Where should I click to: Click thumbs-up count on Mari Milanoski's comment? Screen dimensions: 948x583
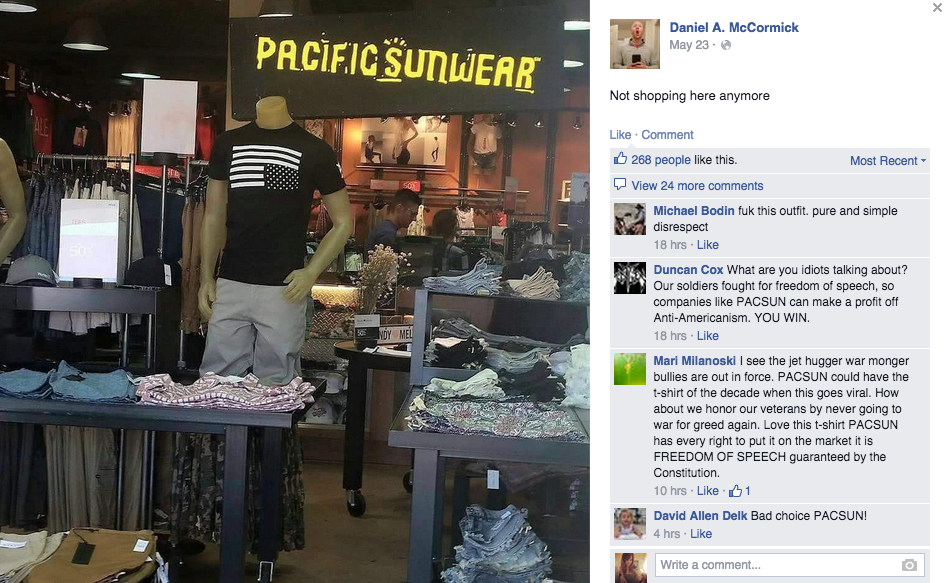point(739,490)
